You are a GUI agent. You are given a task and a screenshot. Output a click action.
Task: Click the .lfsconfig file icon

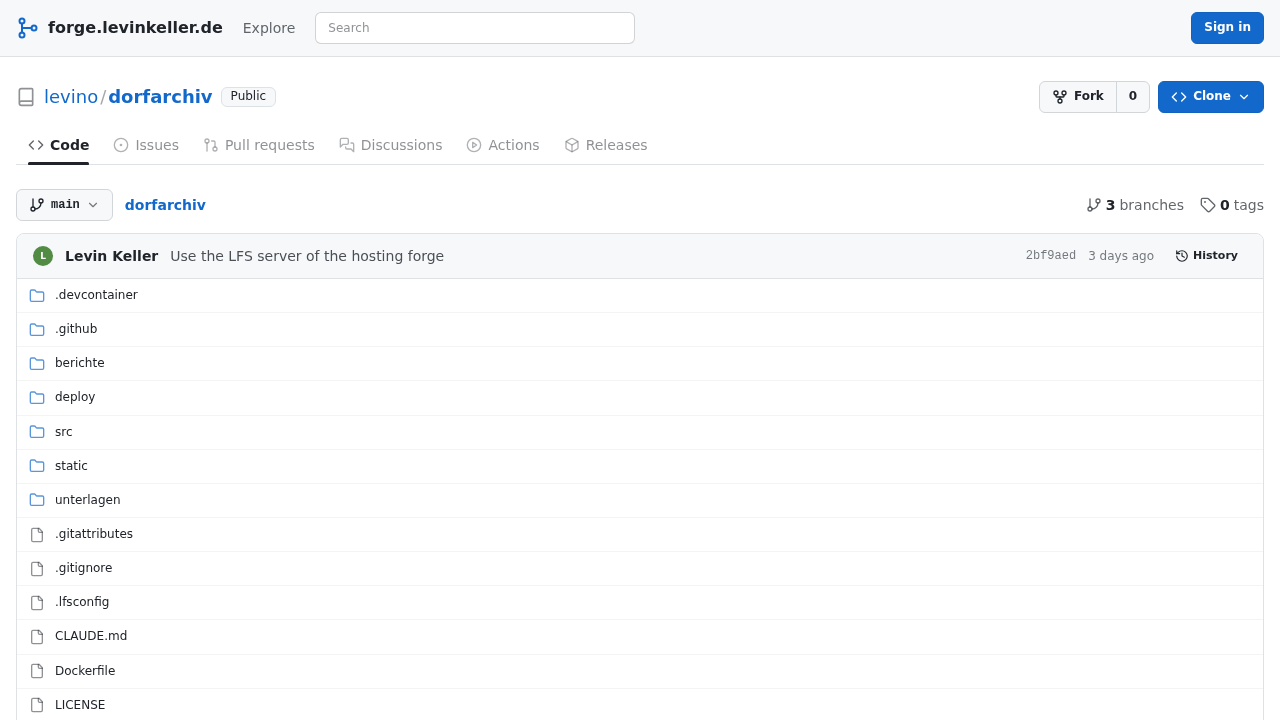37,602
